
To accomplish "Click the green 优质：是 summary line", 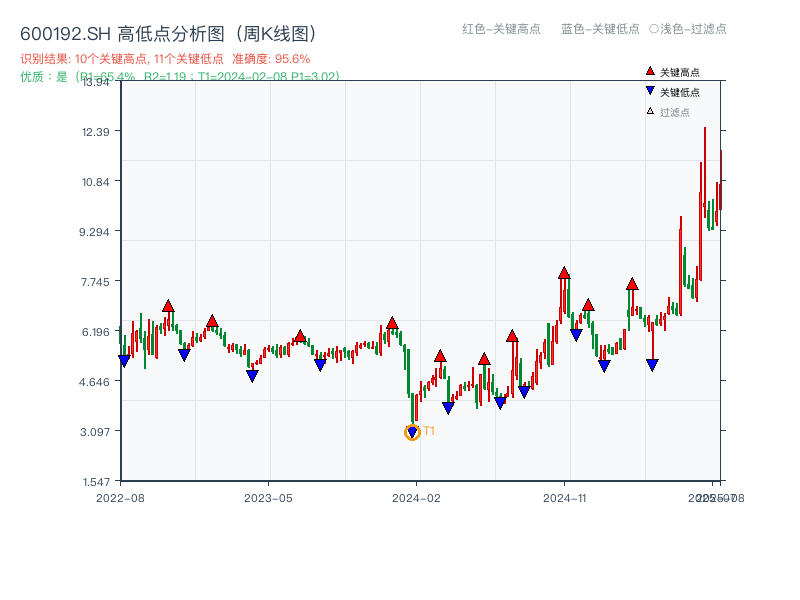I will click(180, 77).
